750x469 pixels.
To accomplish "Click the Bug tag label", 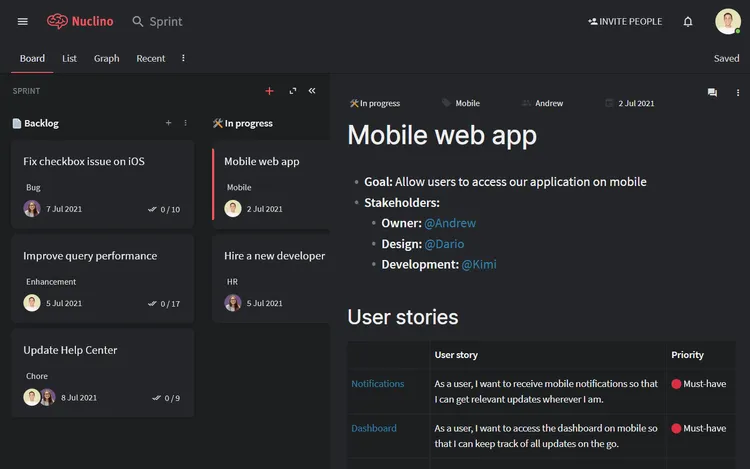I will click(33, 187).
